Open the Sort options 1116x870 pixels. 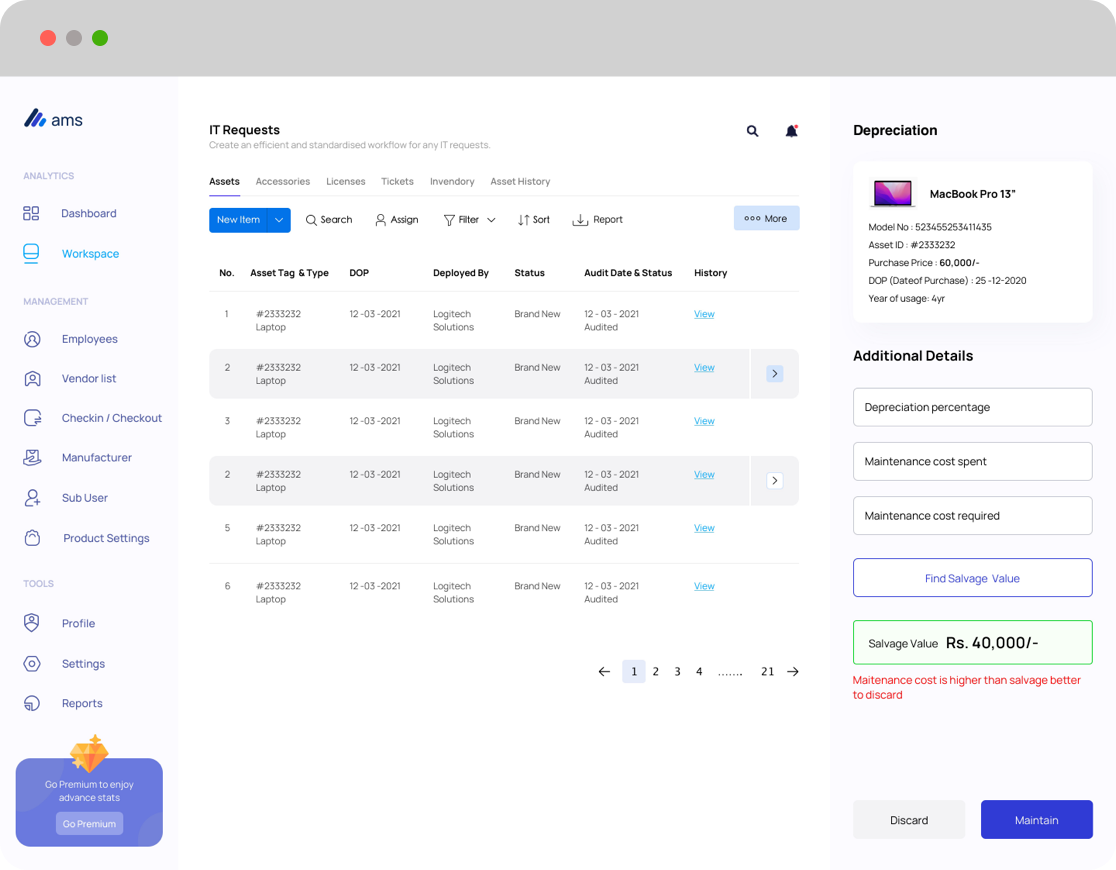534,220
